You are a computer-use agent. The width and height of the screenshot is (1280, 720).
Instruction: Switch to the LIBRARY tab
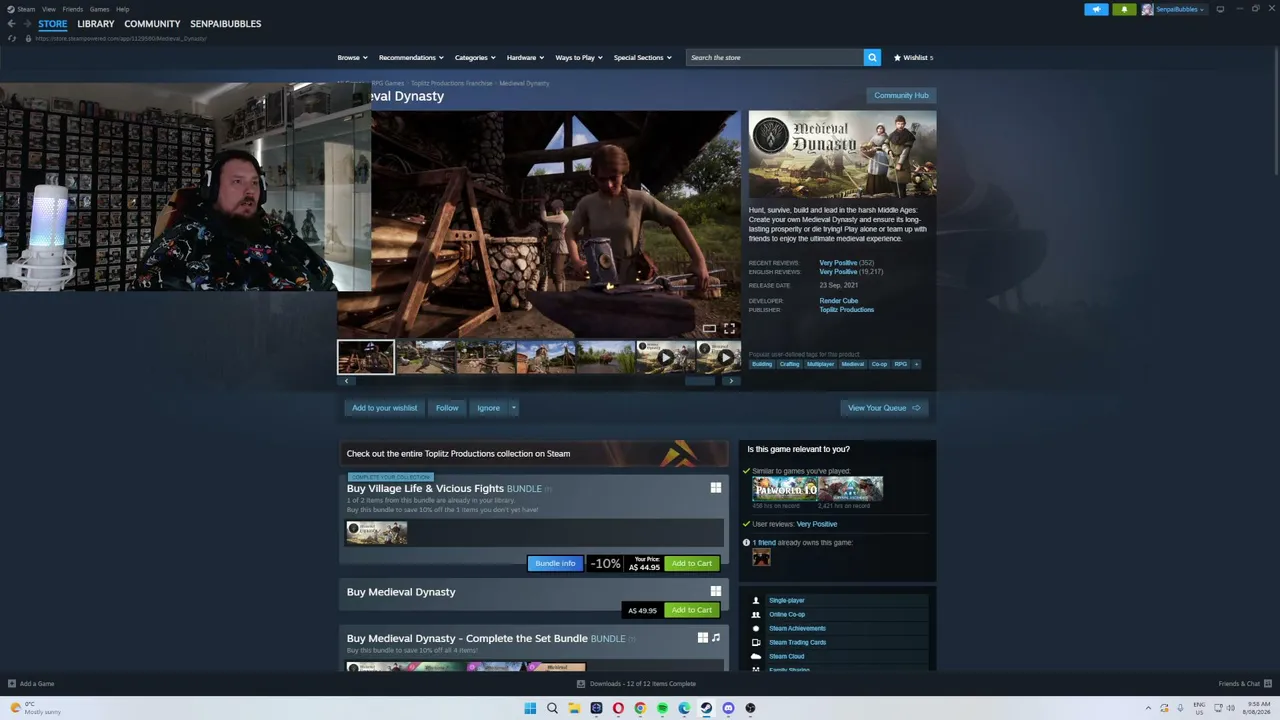tap(96, 24)
